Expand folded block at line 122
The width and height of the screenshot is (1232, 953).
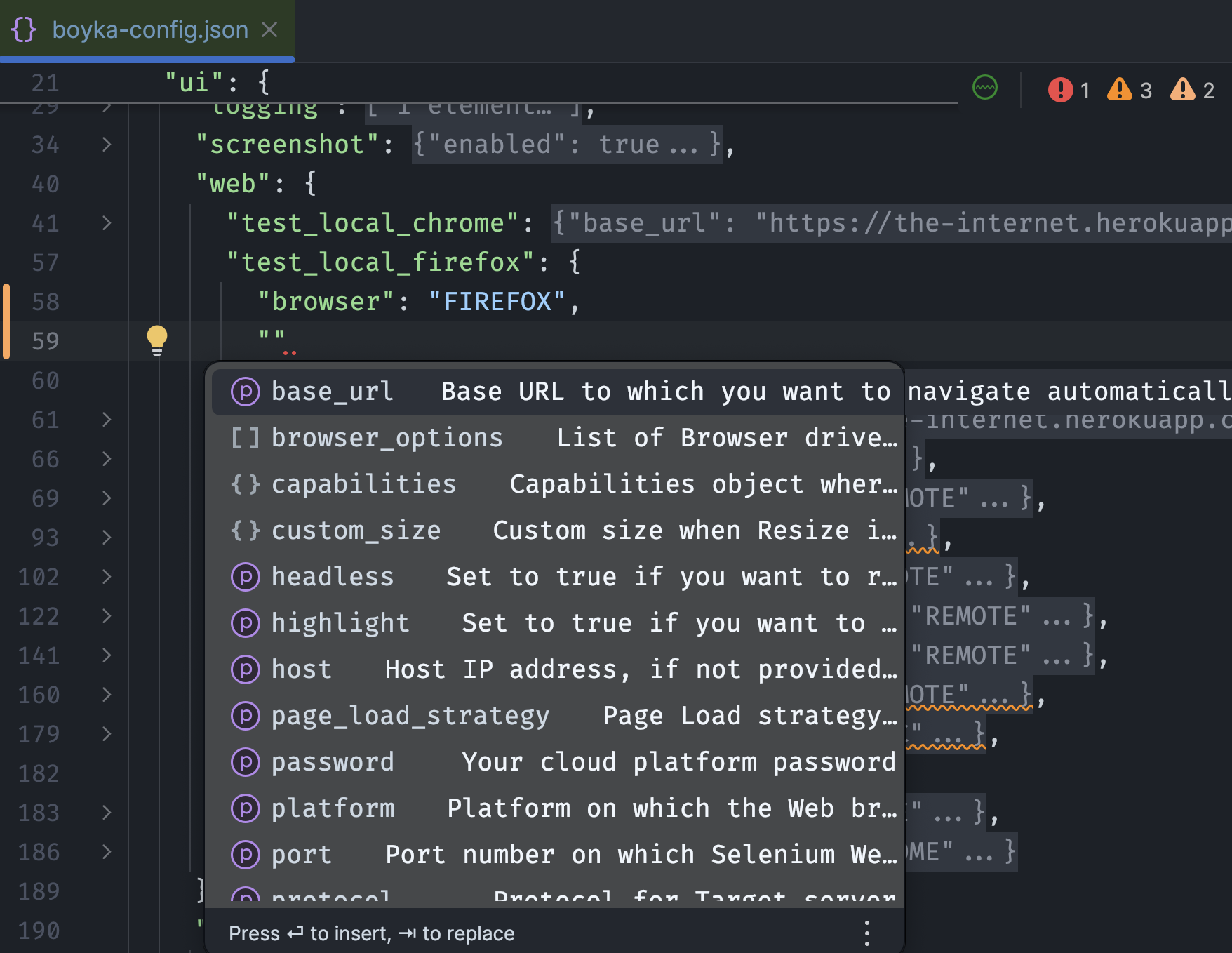pos(107,616)
